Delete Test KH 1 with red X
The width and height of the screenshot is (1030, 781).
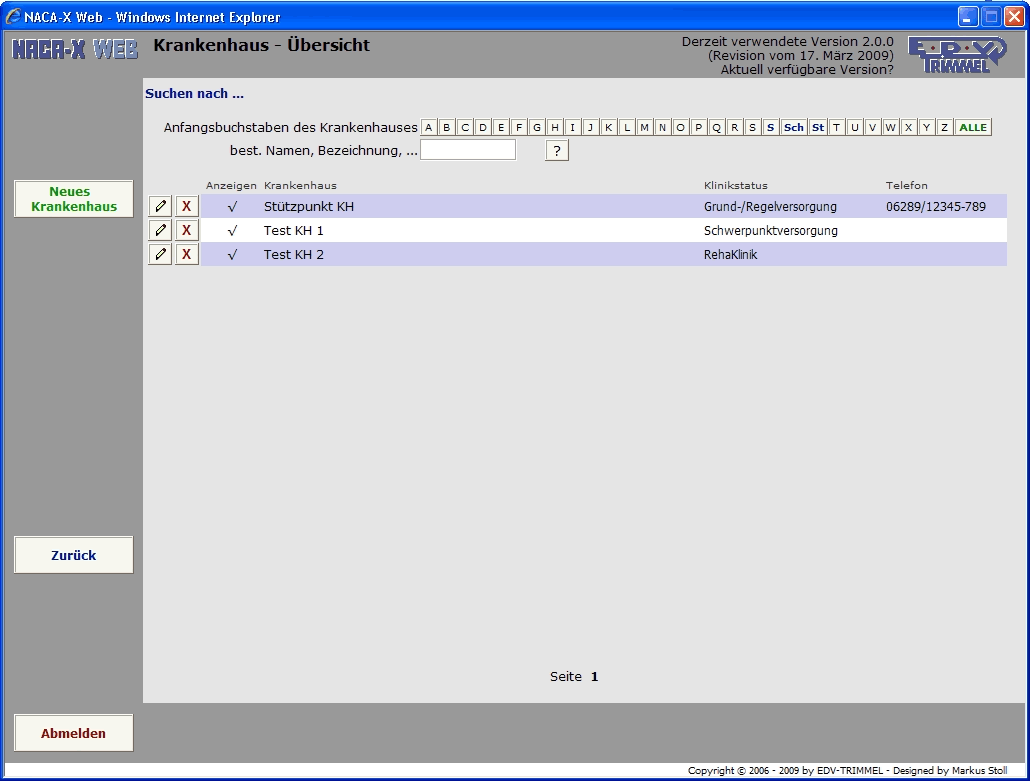point(187,231)
